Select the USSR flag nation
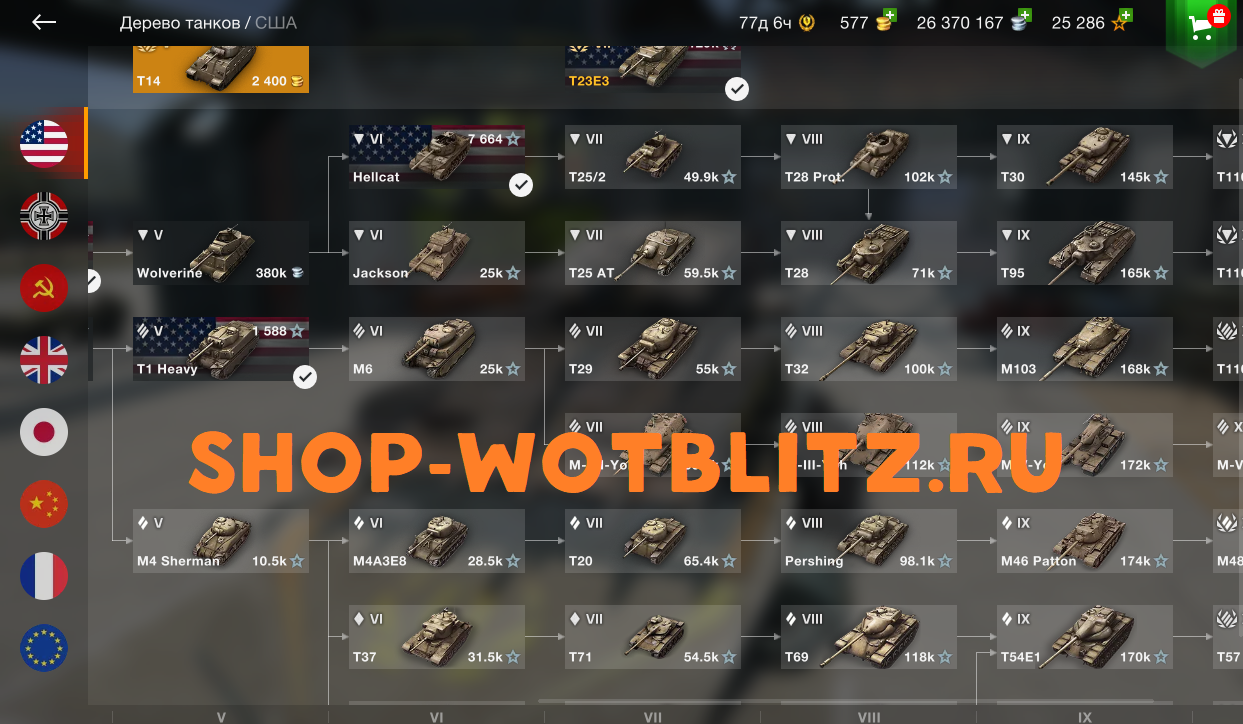This screenshot has width=1243, height=724. (44, 288)
